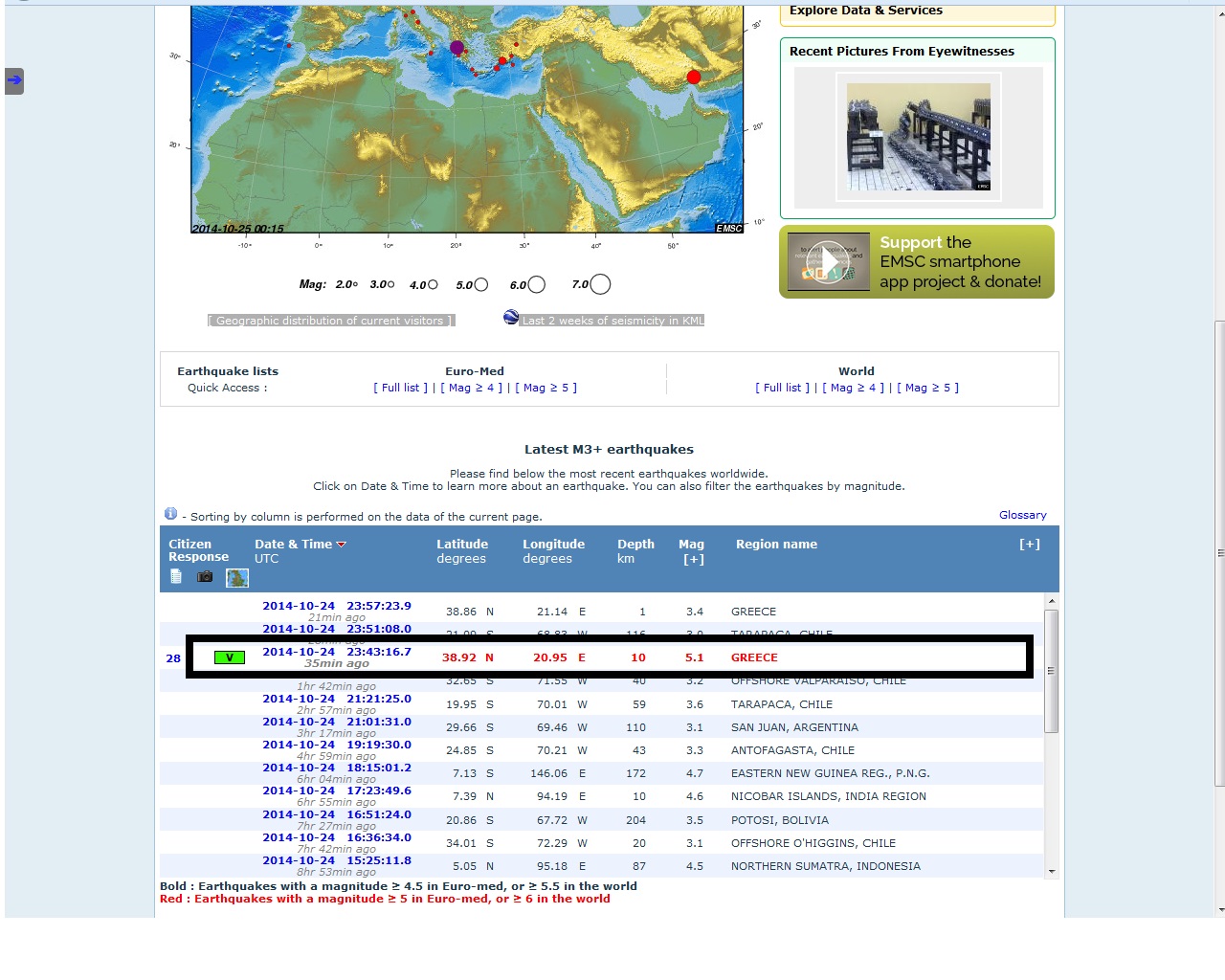
Task: Open Geographic distribution of current visitors link
Action: (330, 321)
